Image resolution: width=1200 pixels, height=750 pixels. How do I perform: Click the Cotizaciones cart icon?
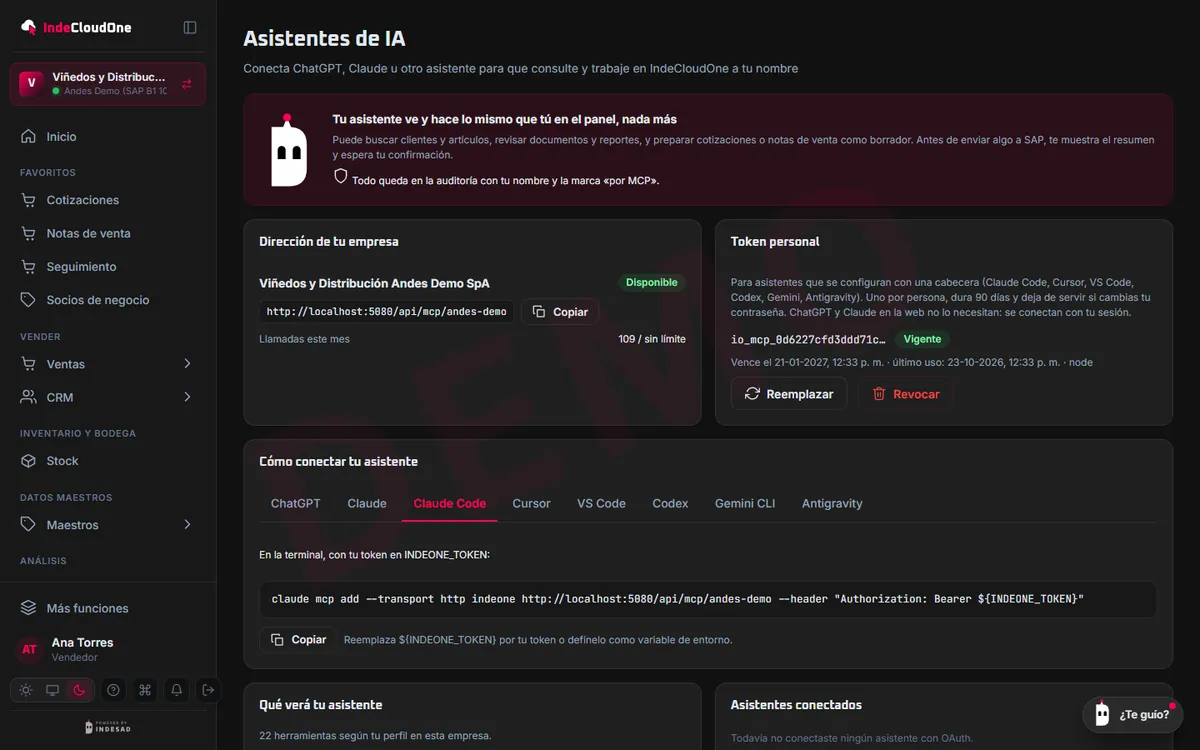[x=28, y=200]
